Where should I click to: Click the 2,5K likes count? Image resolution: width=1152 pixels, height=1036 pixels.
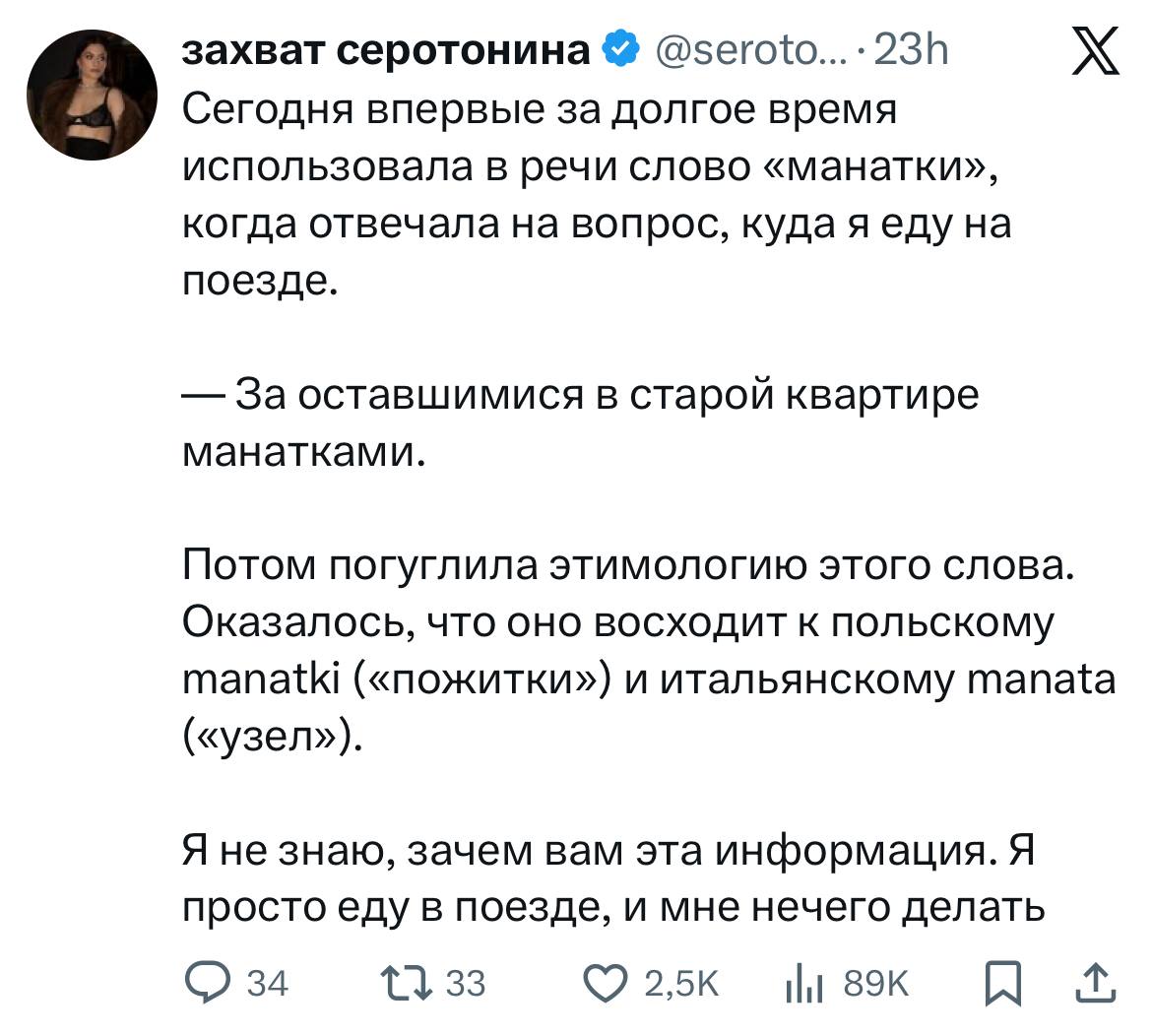[x=681, y=984]
